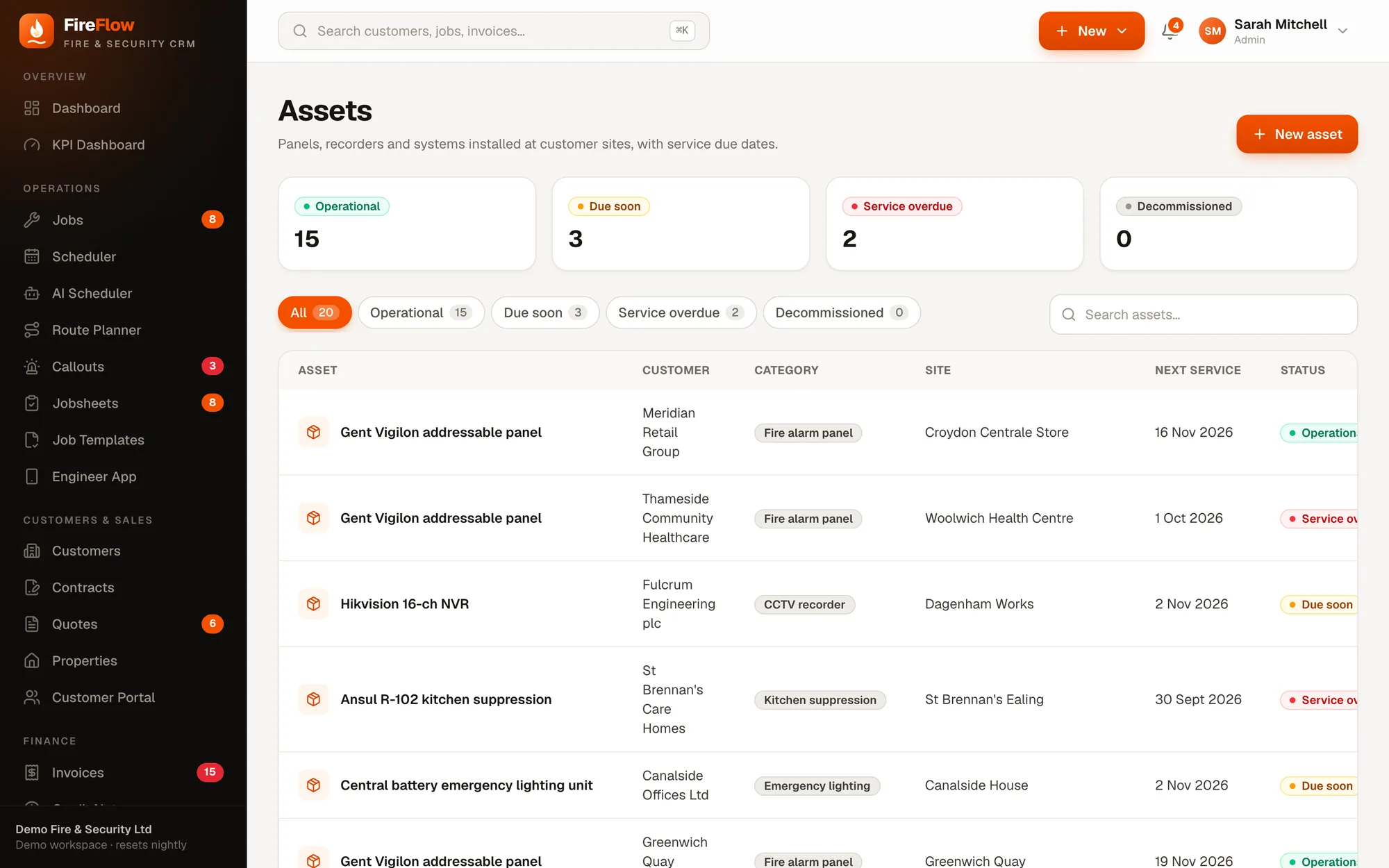Image resolution: width=1389 pixels, height=868 pixels.
Task: Click the Jobs badge showing 8
Action: pos(213,219)
